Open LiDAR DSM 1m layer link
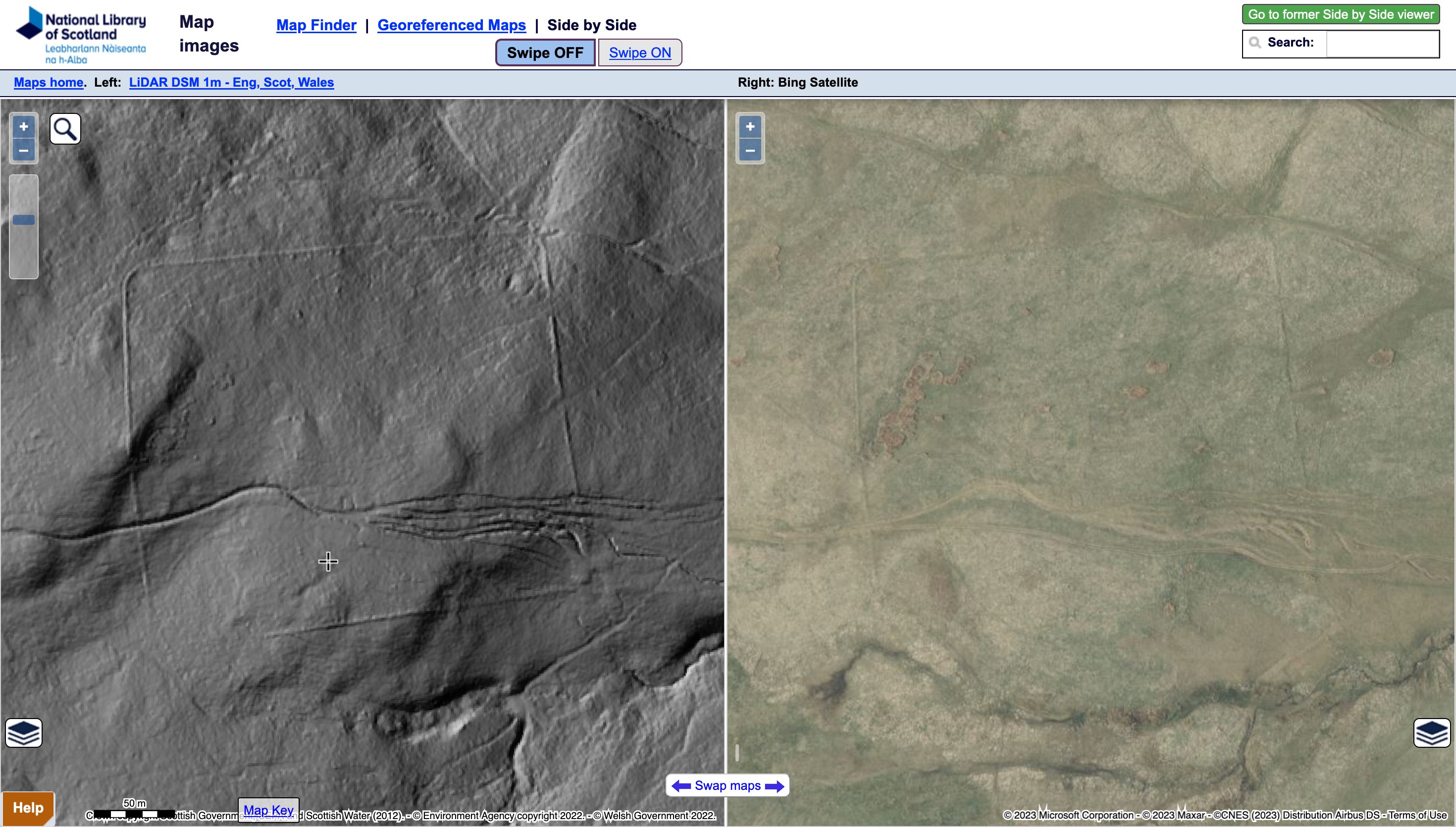The width and height of the screenshot is (1456, 827). click(x=232, y=82)
